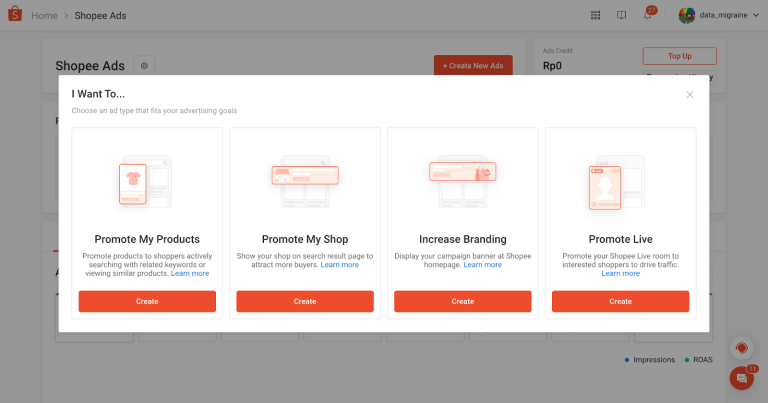The height and width of the screenshot is (403, 768).
Task: Go to Home in breadcrumb
Action: [x=44, y=16]
